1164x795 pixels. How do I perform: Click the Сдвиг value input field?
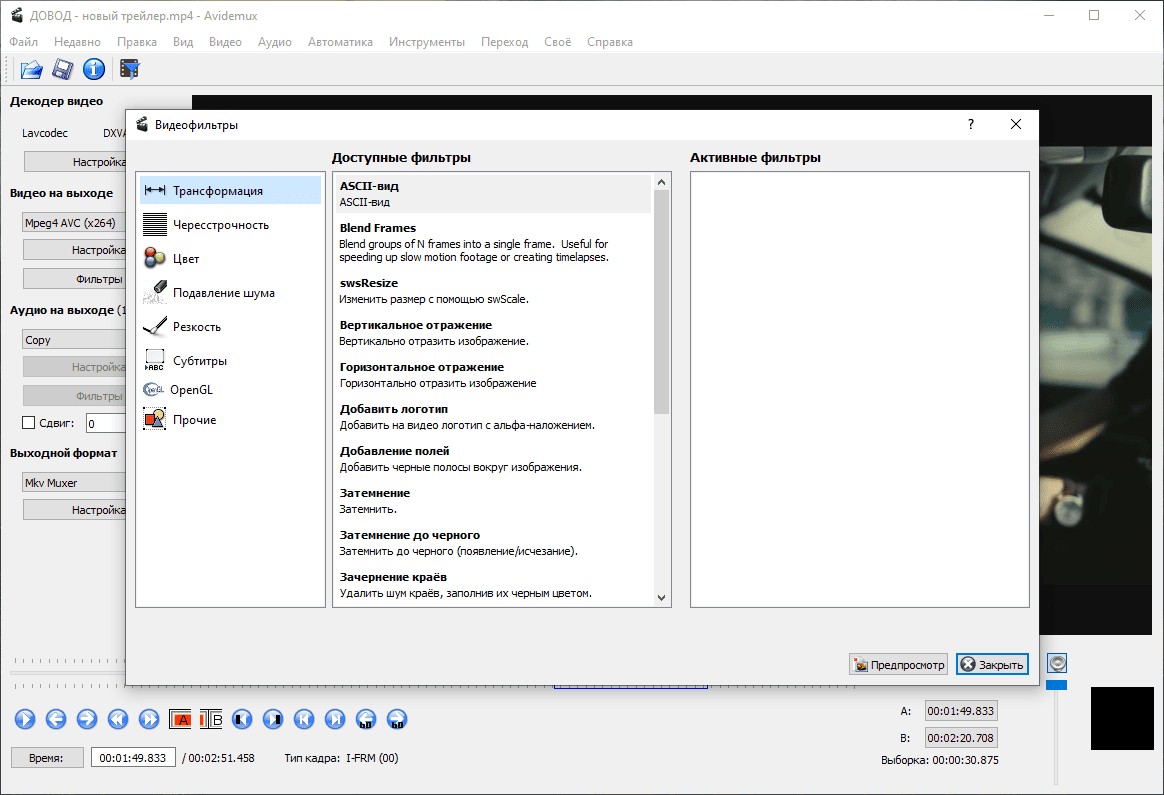point(106,423)
